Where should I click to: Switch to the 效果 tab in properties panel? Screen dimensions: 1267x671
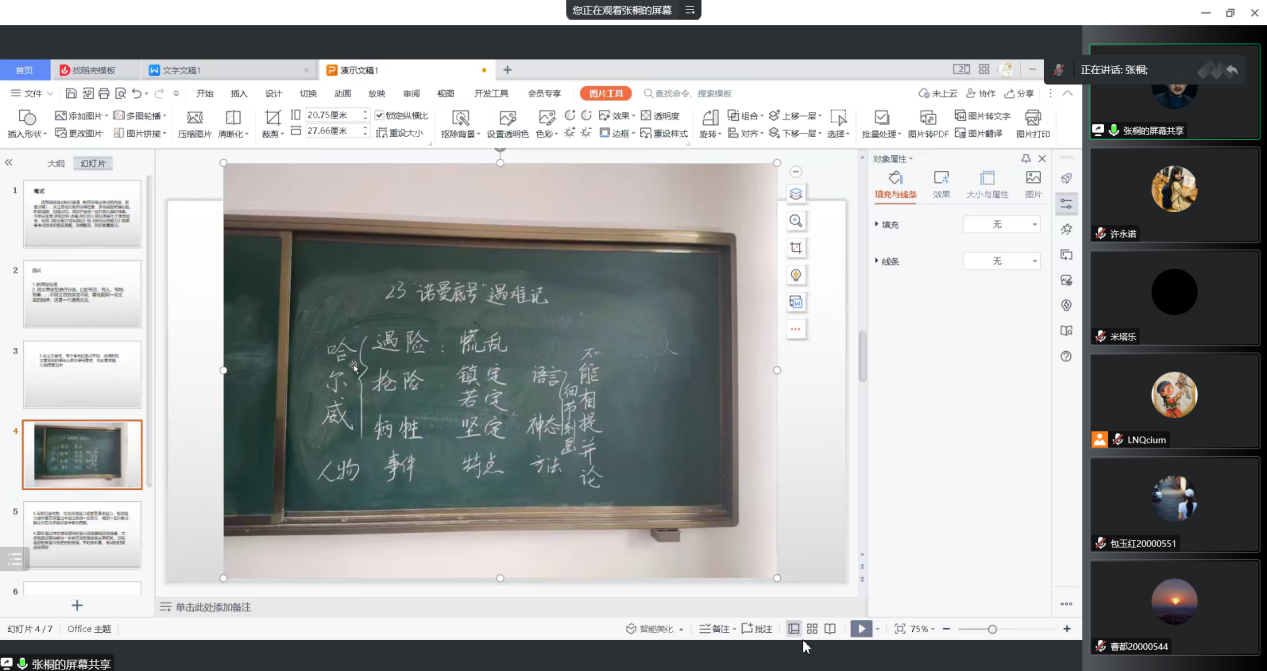coord(941,184)
